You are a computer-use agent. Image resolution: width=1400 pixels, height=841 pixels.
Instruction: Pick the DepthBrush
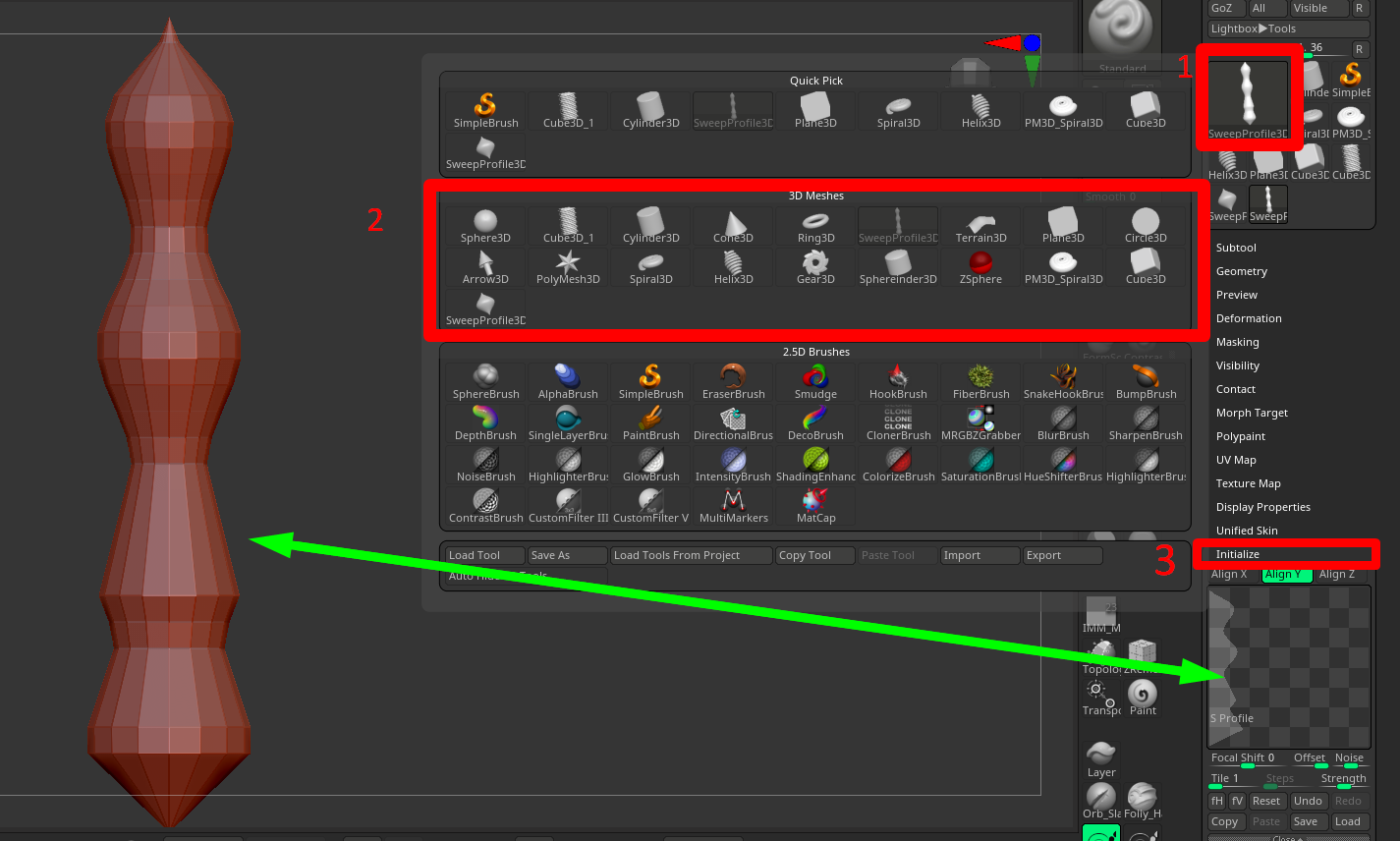pyautogui.click(x=485, y=423)
